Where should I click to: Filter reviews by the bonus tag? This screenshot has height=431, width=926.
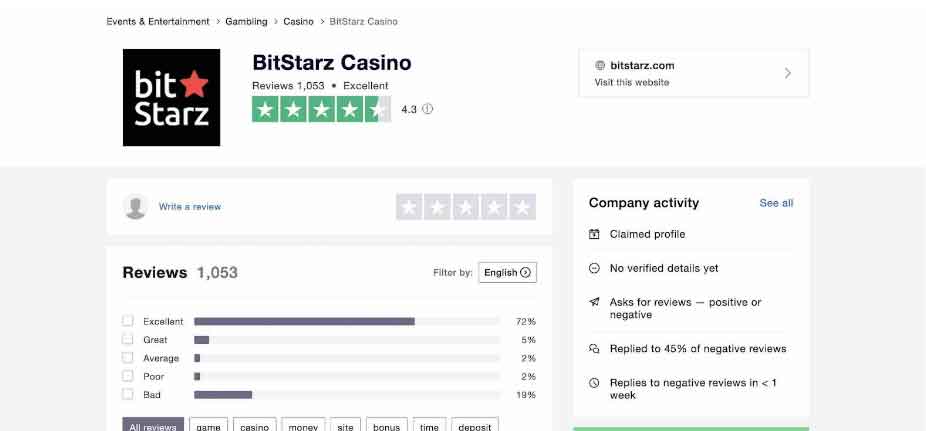[386, 426]
